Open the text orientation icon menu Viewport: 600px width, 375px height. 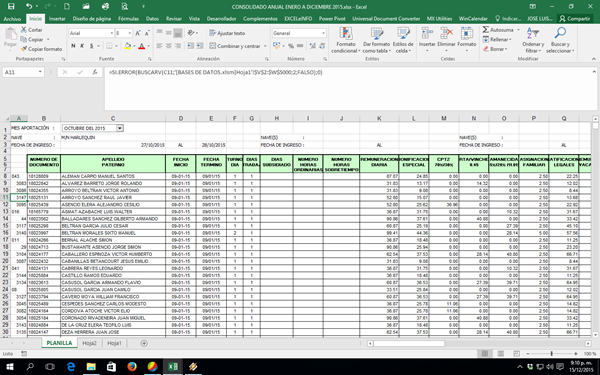point(192,33)
